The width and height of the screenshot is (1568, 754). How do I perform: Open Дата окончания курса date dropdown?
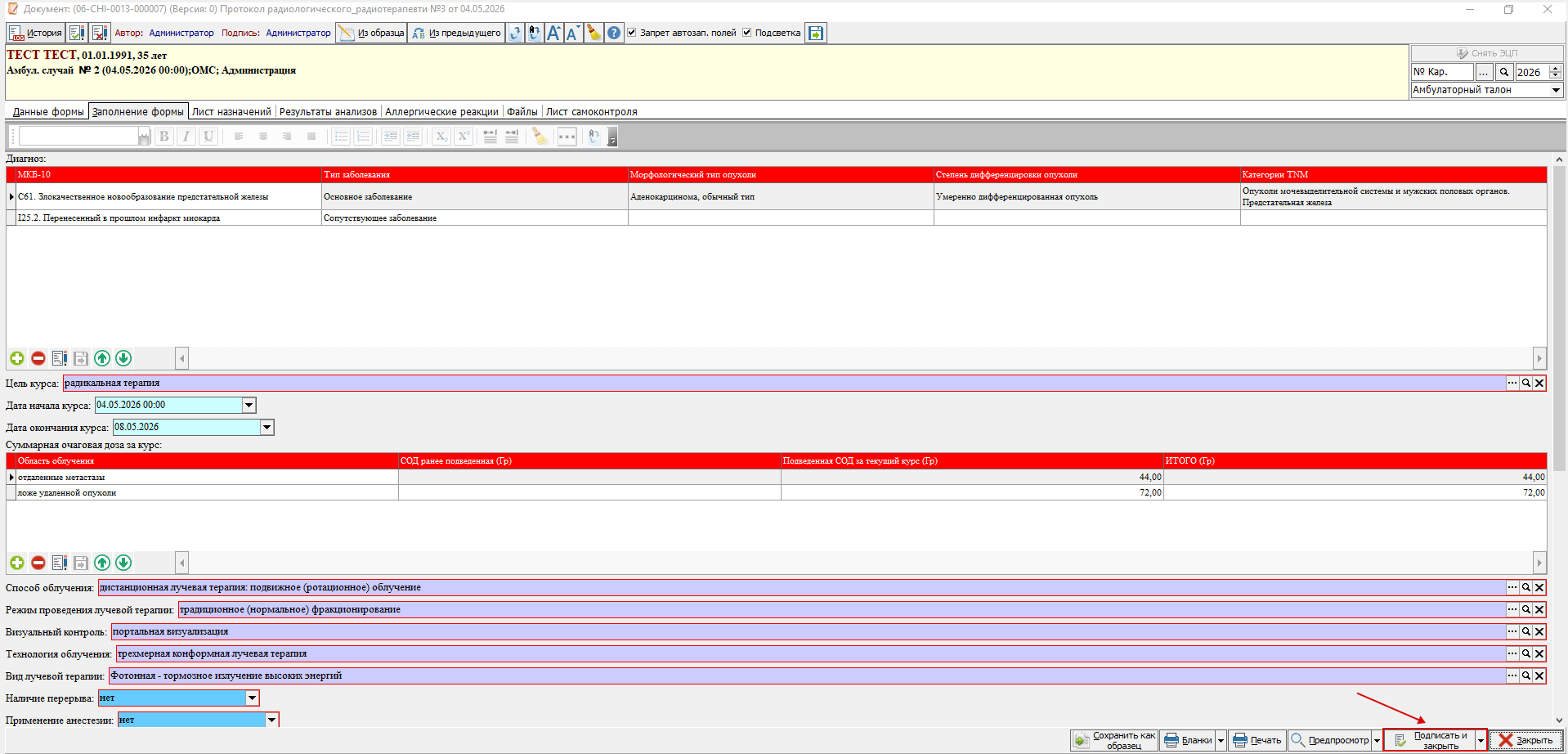[267, 427]
